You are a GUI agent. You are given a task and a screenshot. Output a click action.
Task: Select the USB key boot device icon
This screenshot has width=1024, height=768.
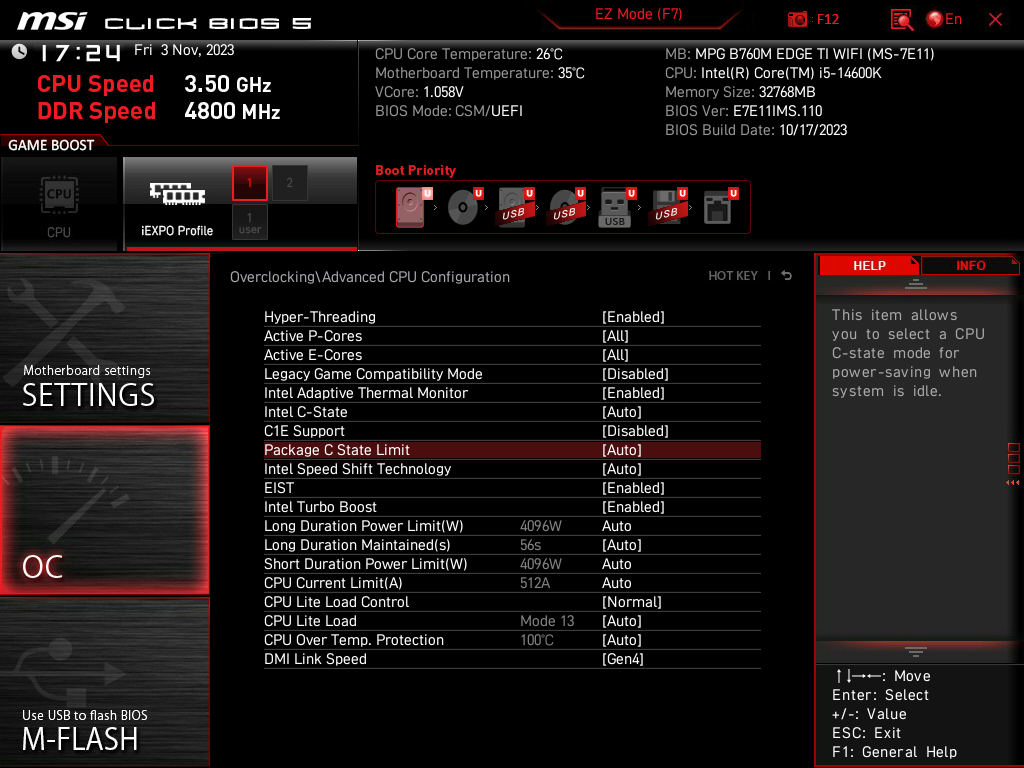(616, 208)
